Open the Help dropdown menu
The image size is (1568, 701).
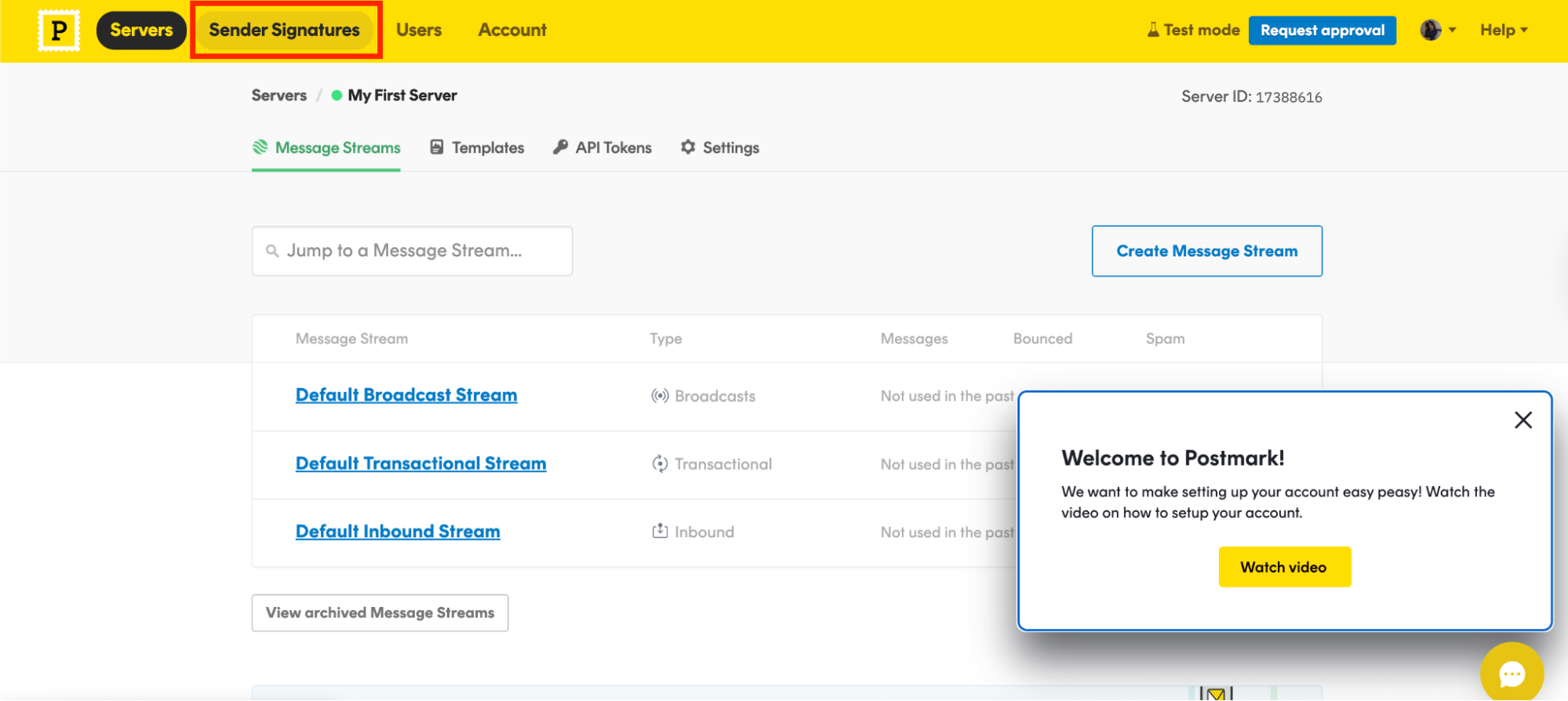pyautogui.click(x=1503, y=30)
